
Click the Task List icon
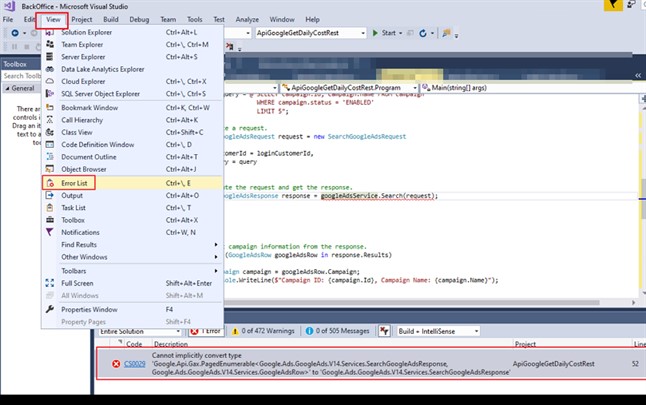(x=50, y=208)
